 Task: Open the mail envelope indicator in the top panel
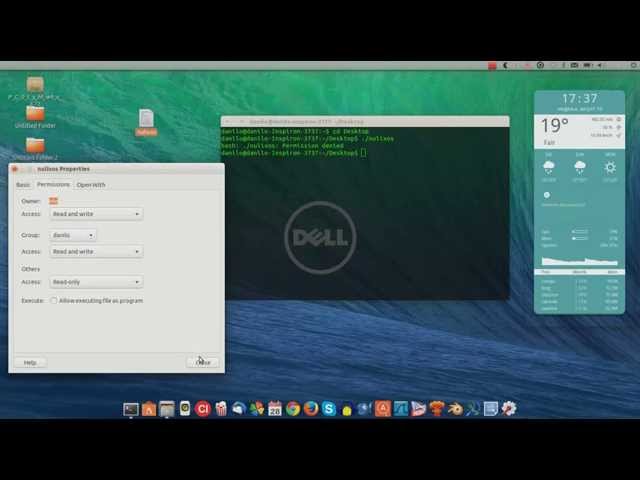tap(574, 65)
